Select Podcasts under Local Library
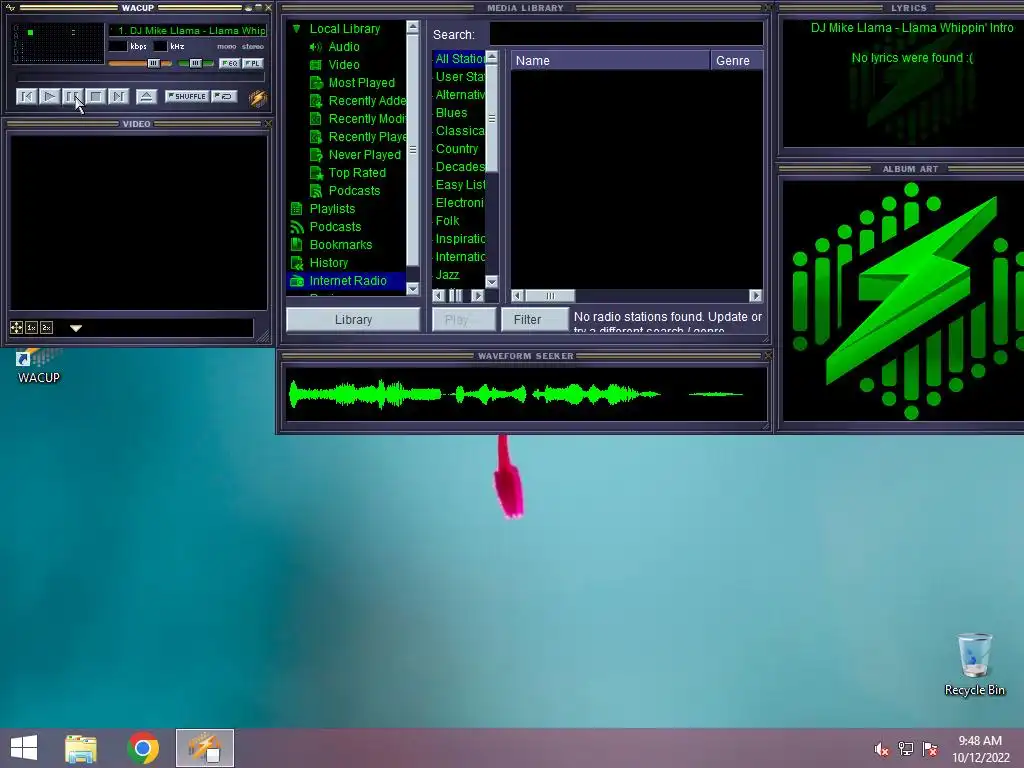 click(x=354, y=191)
